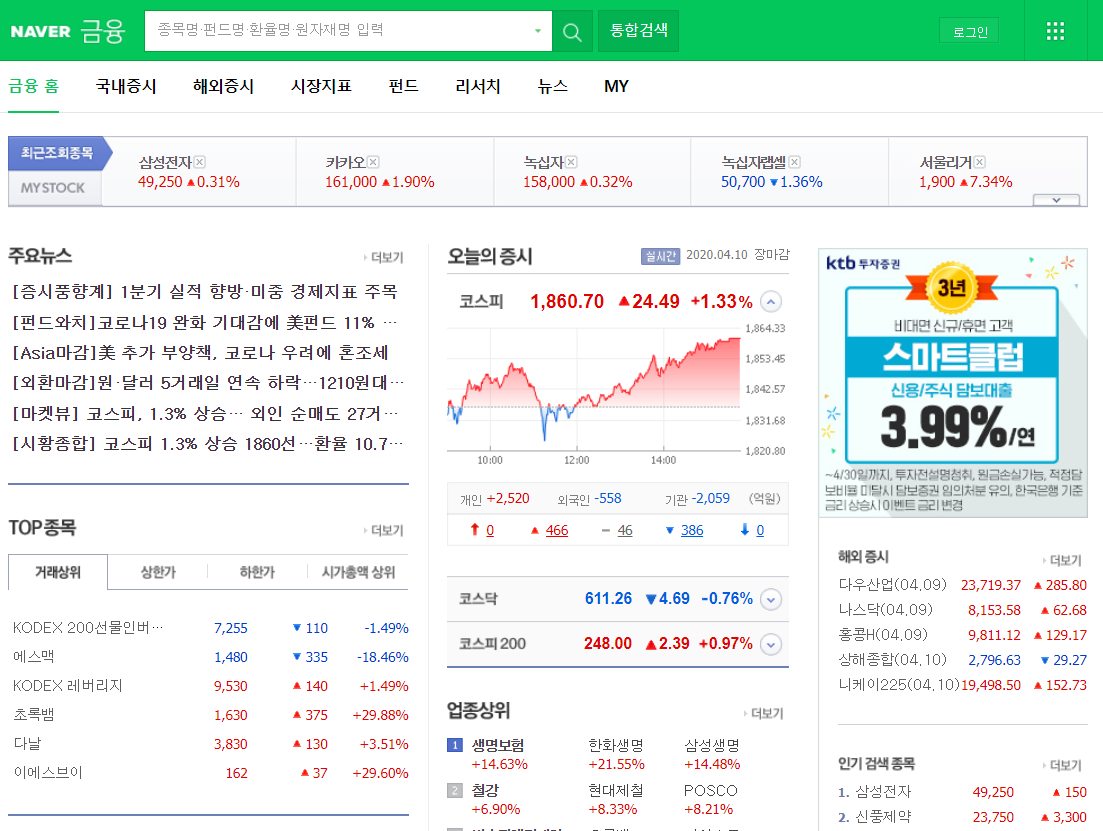Open the MY menu
Image resolution: width=1103 pixels, height=831 pixels.
click(616, 87)
